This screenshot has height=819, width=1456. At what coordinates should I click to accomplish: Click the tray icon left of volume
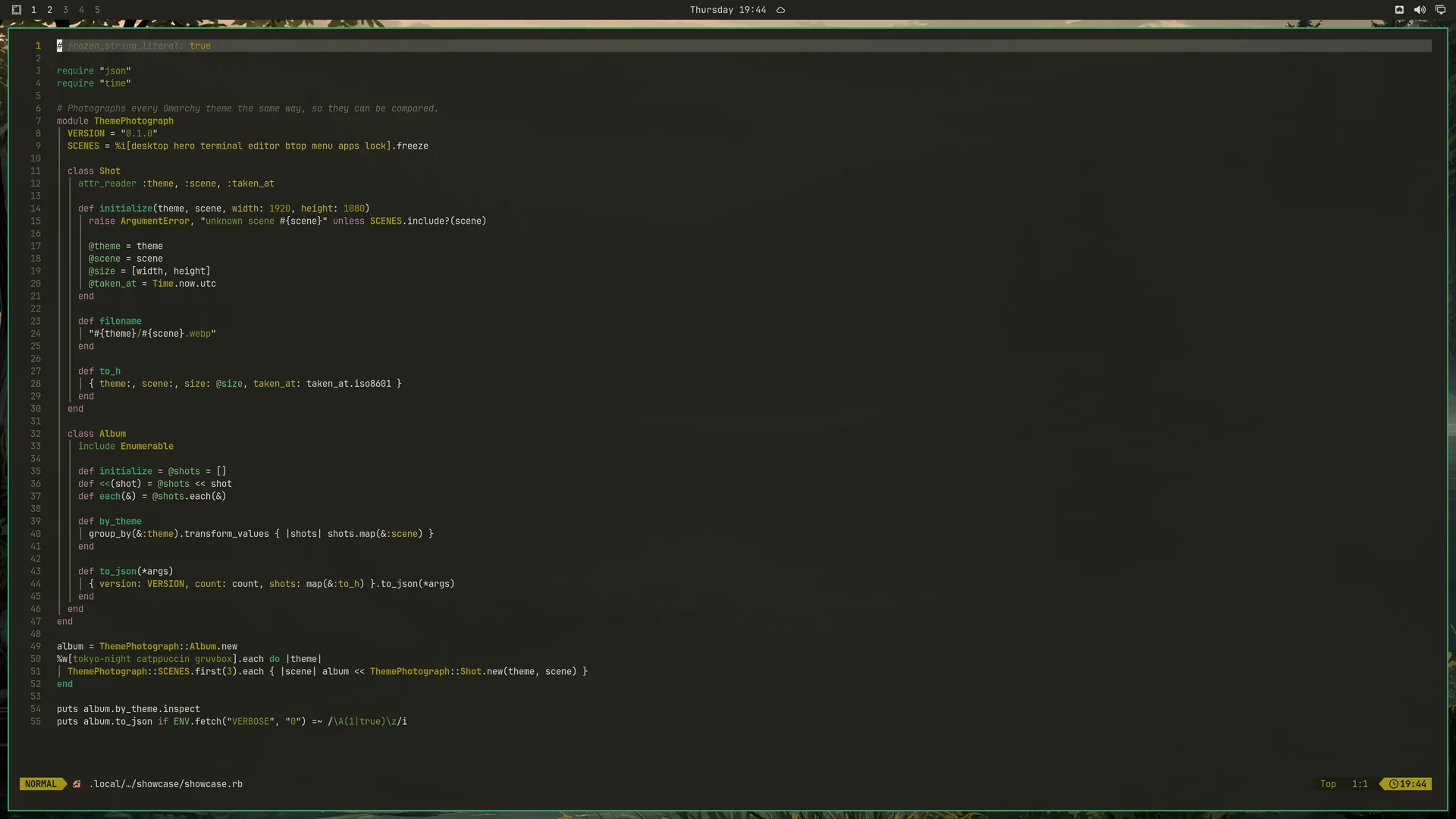click(1399, 10)
